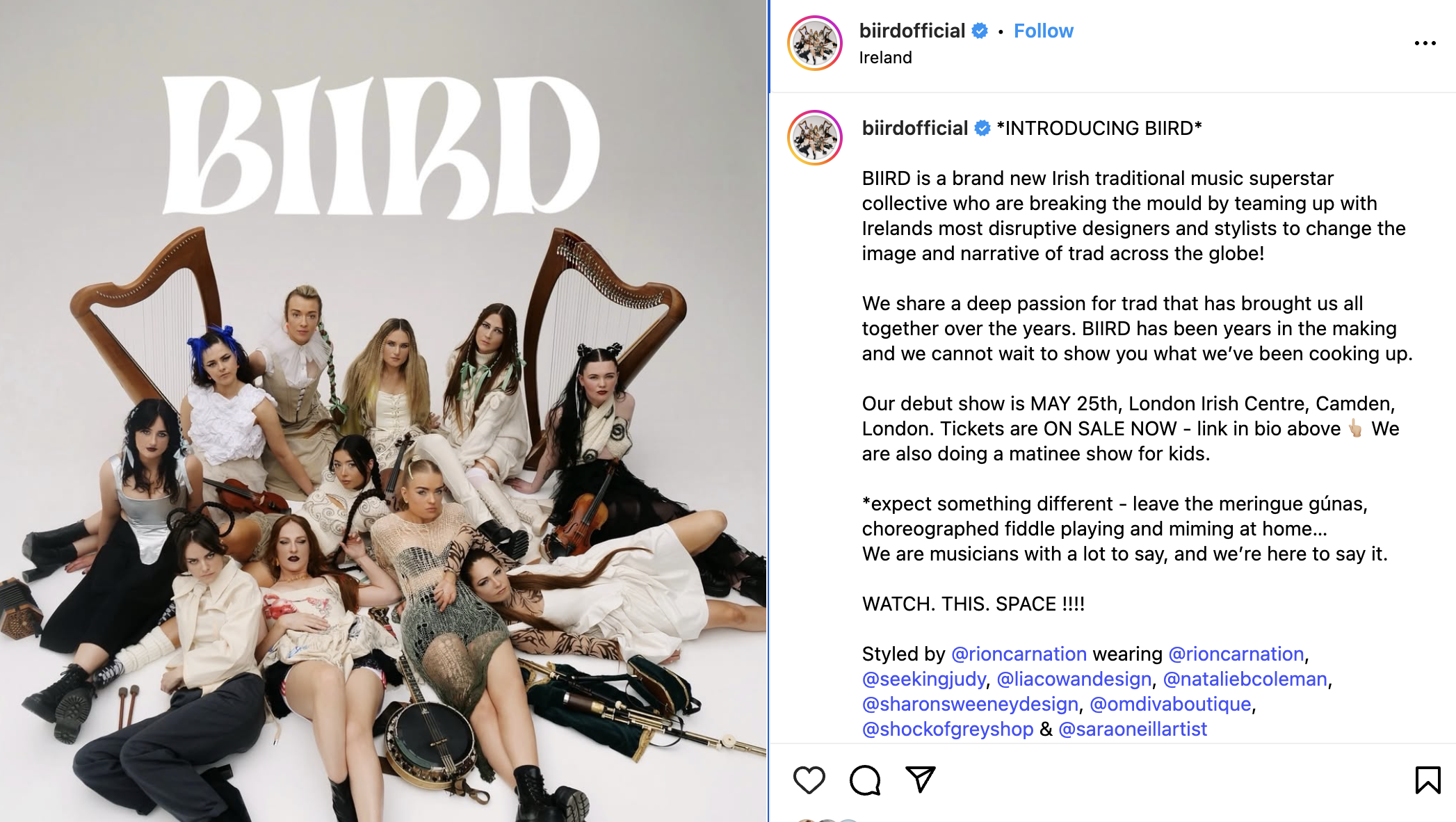Screen dimensions: 1456x822
Task: Click the profile avatar beside the caption
Action: point(815,138)
